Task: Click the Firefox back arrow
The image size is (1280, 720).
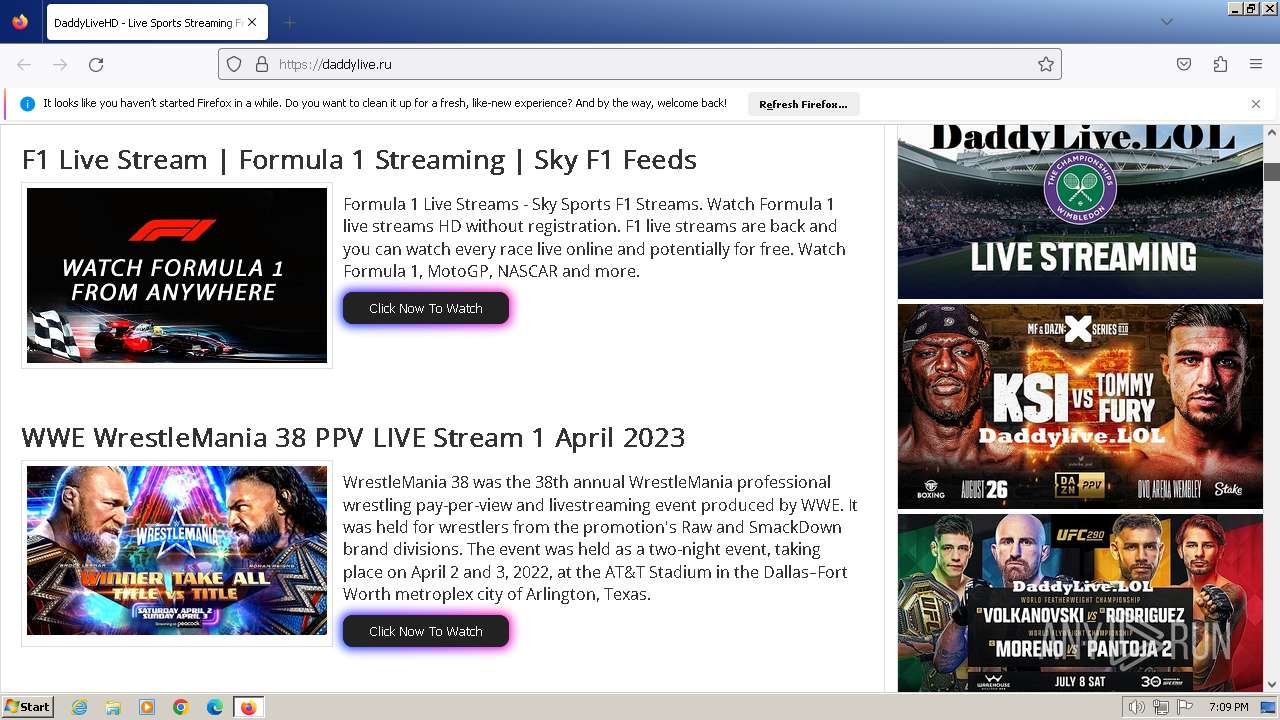Action: [24, 64]
